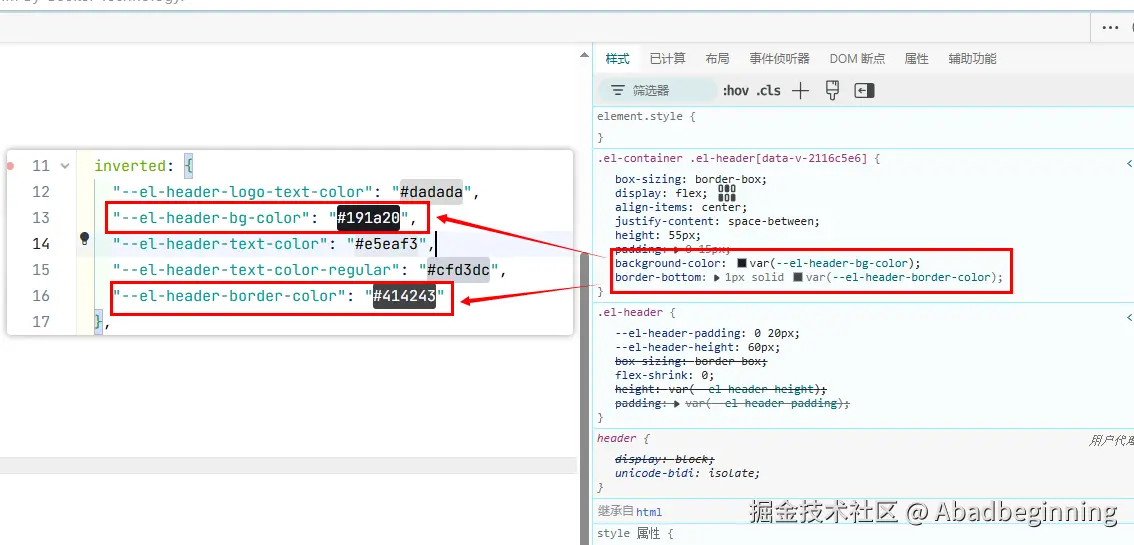Image resolution: width=1134 pixels, height=545 pixels.
Task: Expand the struck-out padding var shorthand triangle
Action: tap(676, 404)
